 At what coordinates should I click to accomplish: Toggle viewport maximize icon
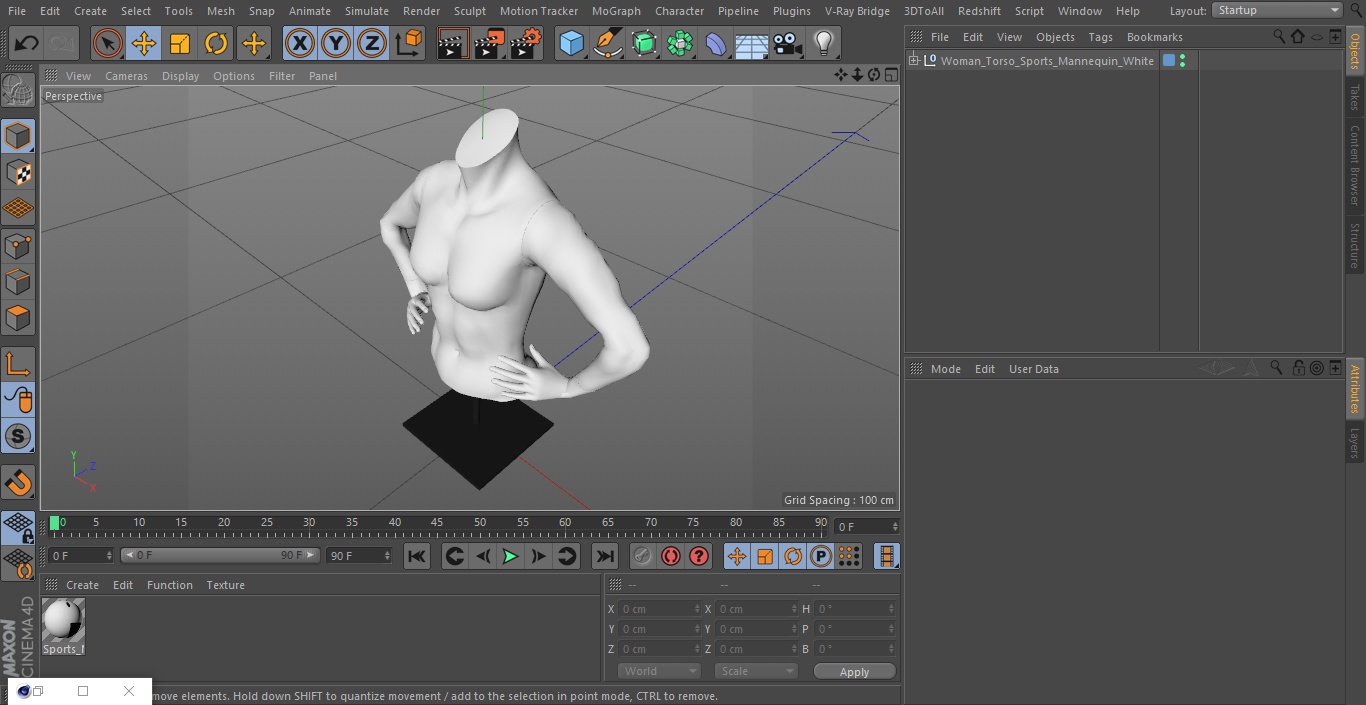[x=890, y=75]
